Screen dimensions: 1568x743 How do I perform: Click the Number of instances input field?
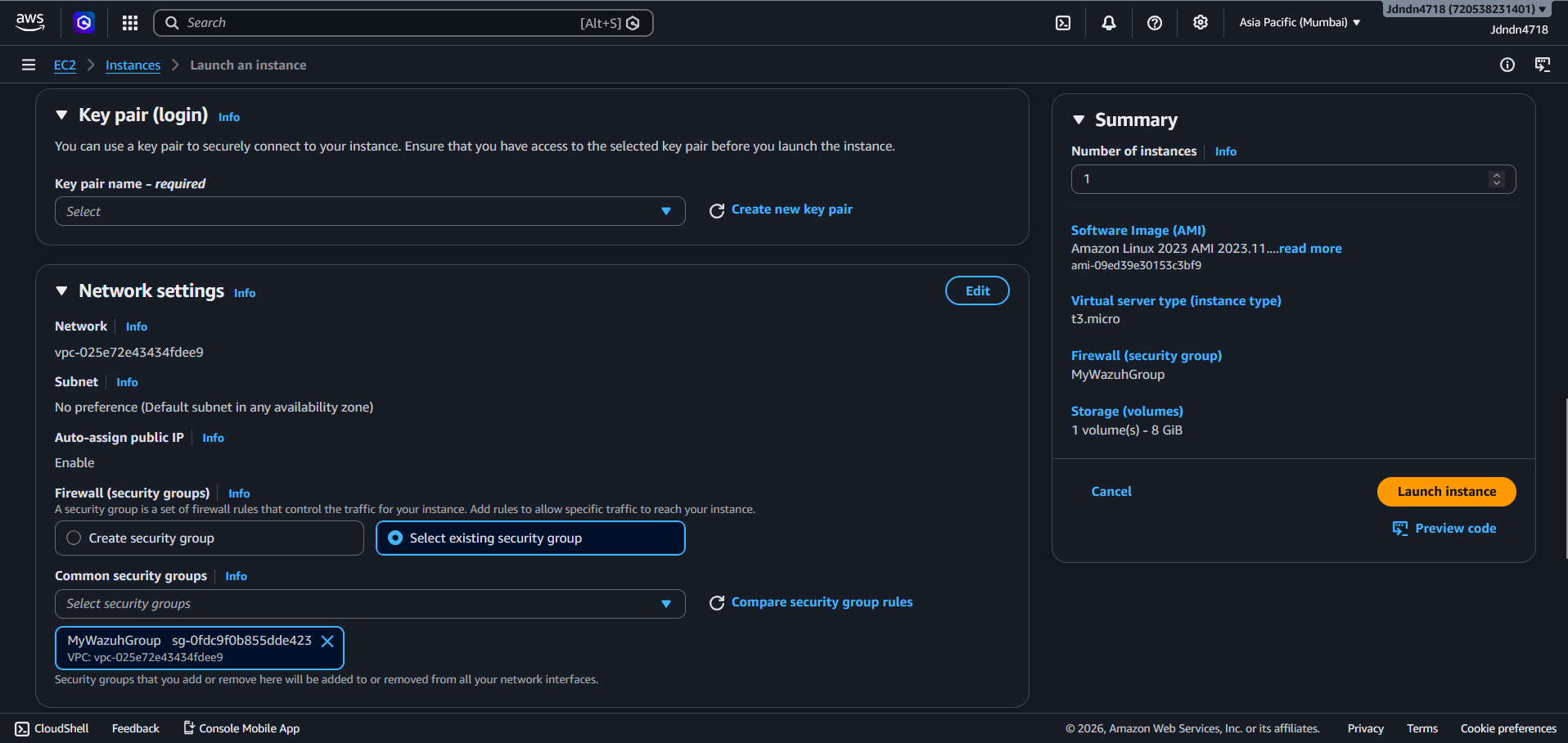pos(1293,179)
